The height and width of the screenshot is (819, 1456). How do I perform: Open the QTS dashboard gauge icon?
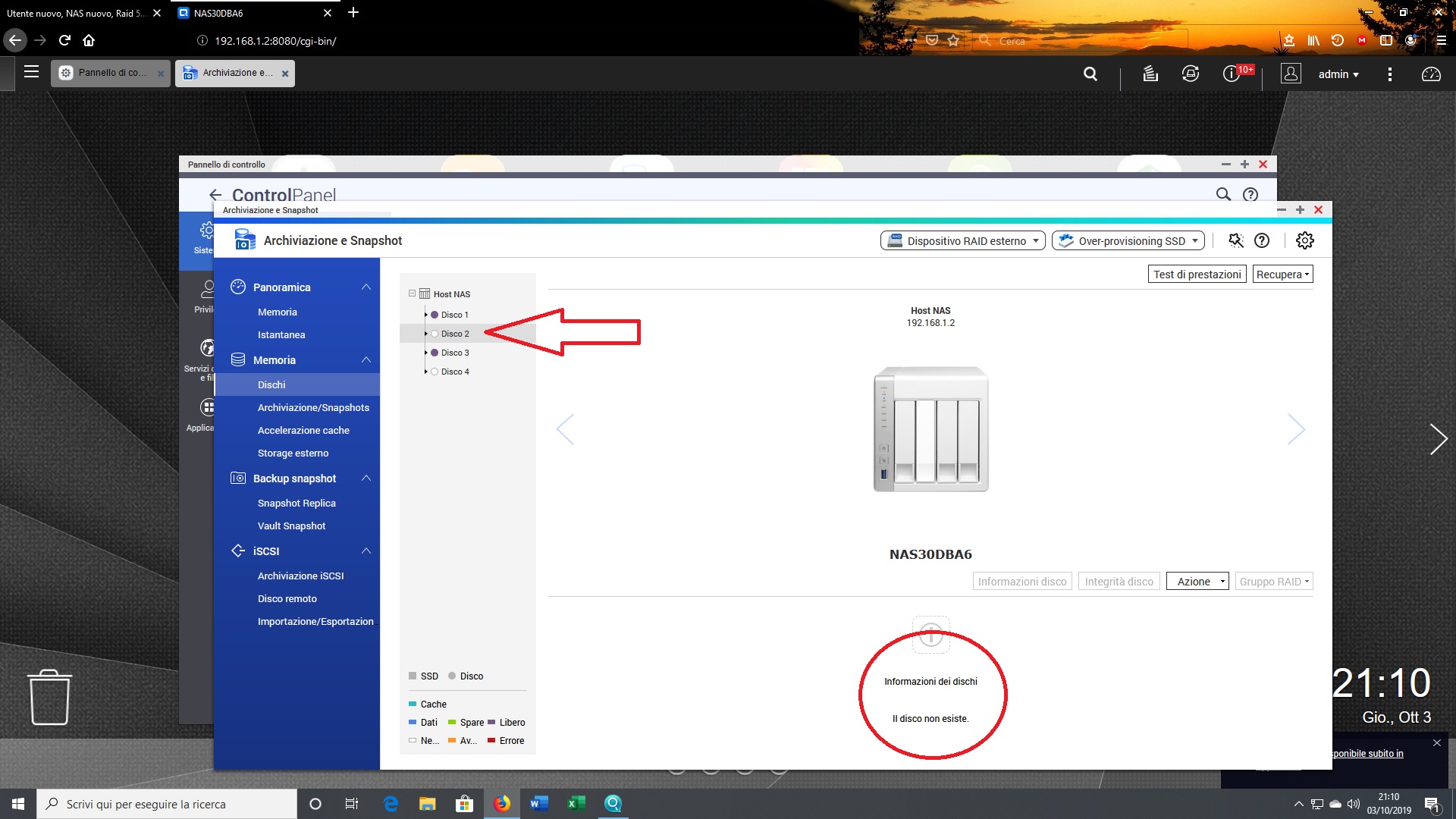[x=1431, y=74]
